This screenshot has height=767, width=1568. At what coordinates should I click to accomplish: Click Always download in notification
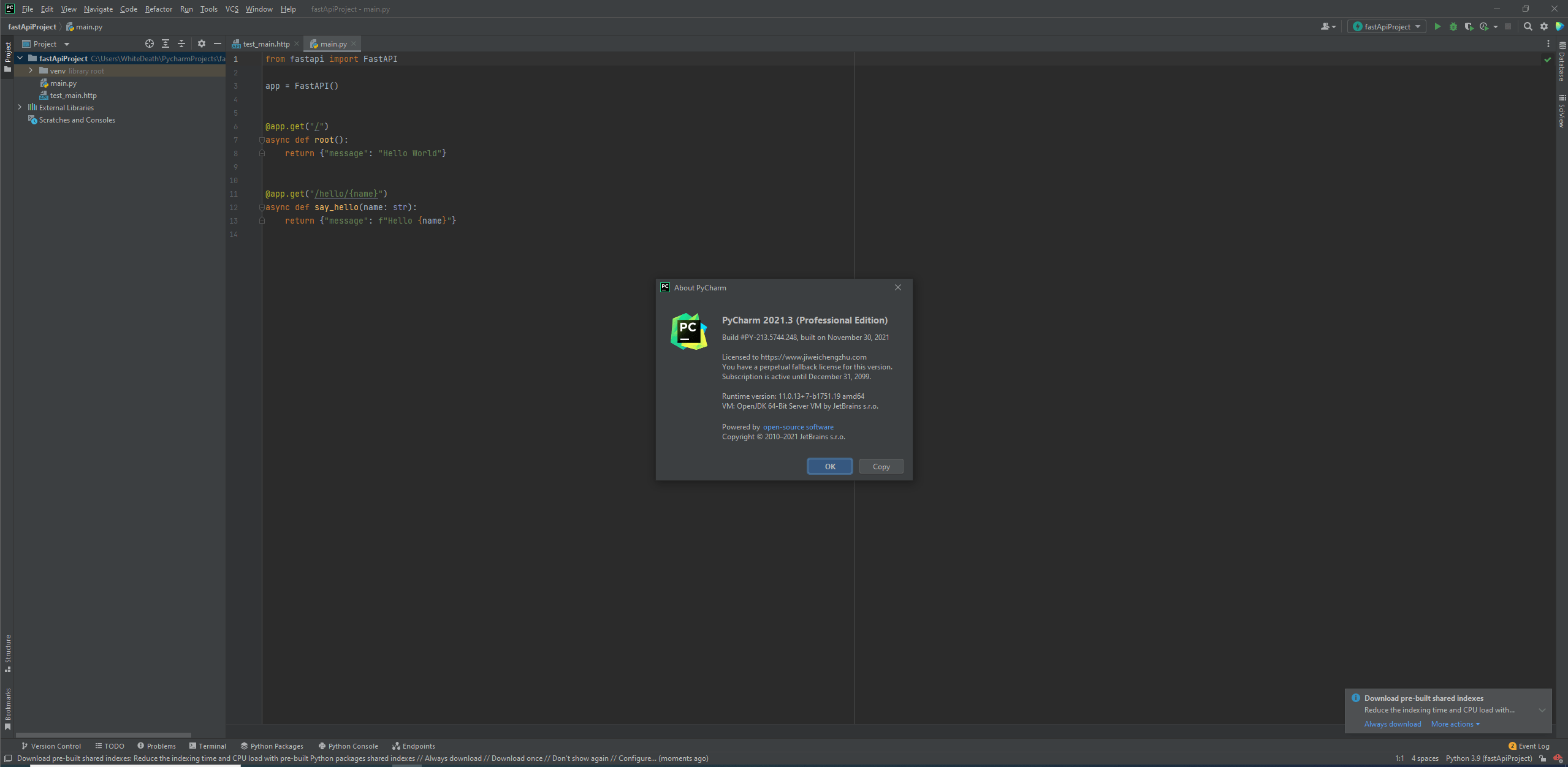[1393, 724]
